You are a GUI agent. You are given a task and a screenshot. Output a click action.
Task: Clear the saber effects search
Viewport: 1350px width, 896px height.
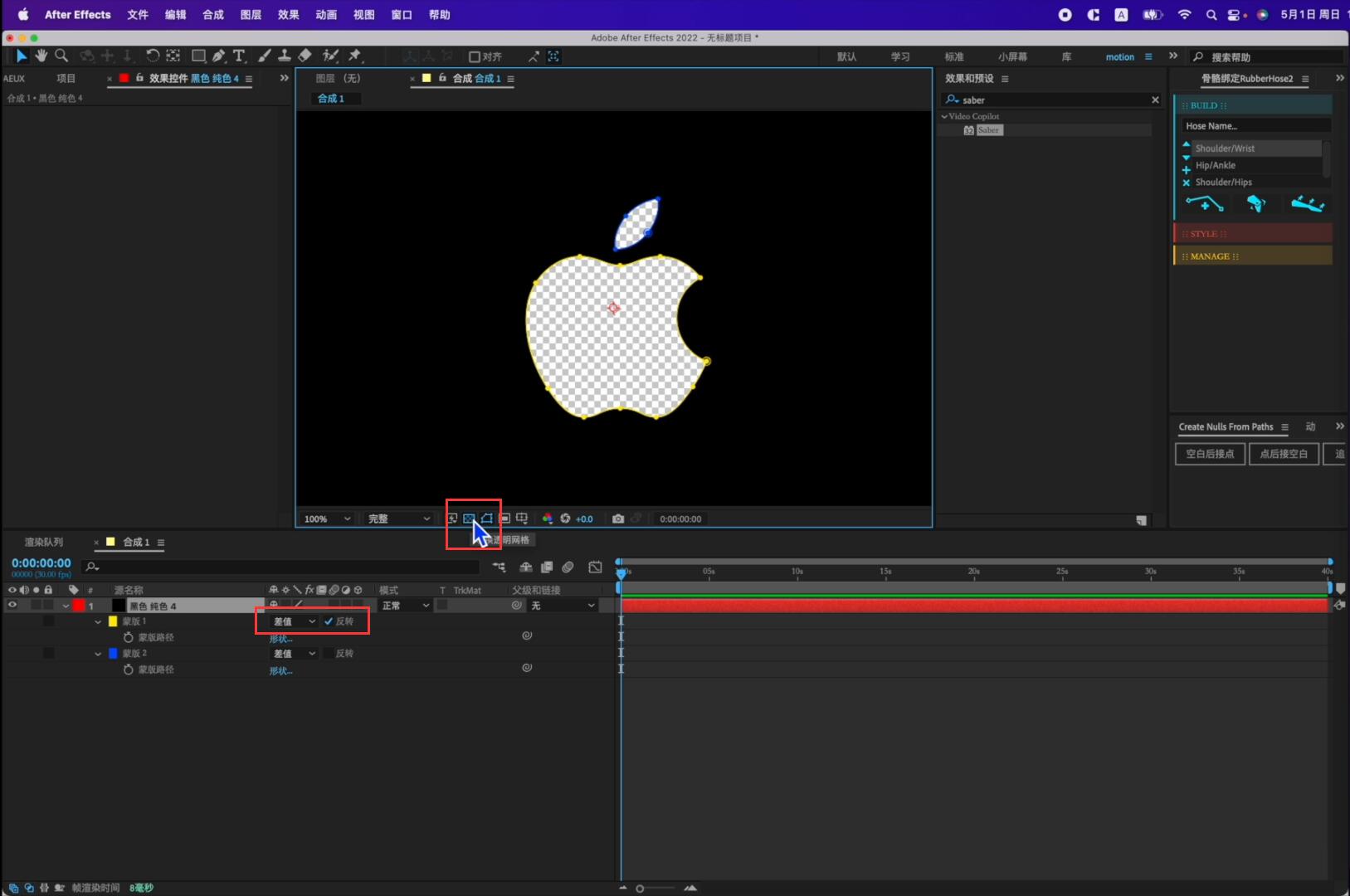point(1155,100)
